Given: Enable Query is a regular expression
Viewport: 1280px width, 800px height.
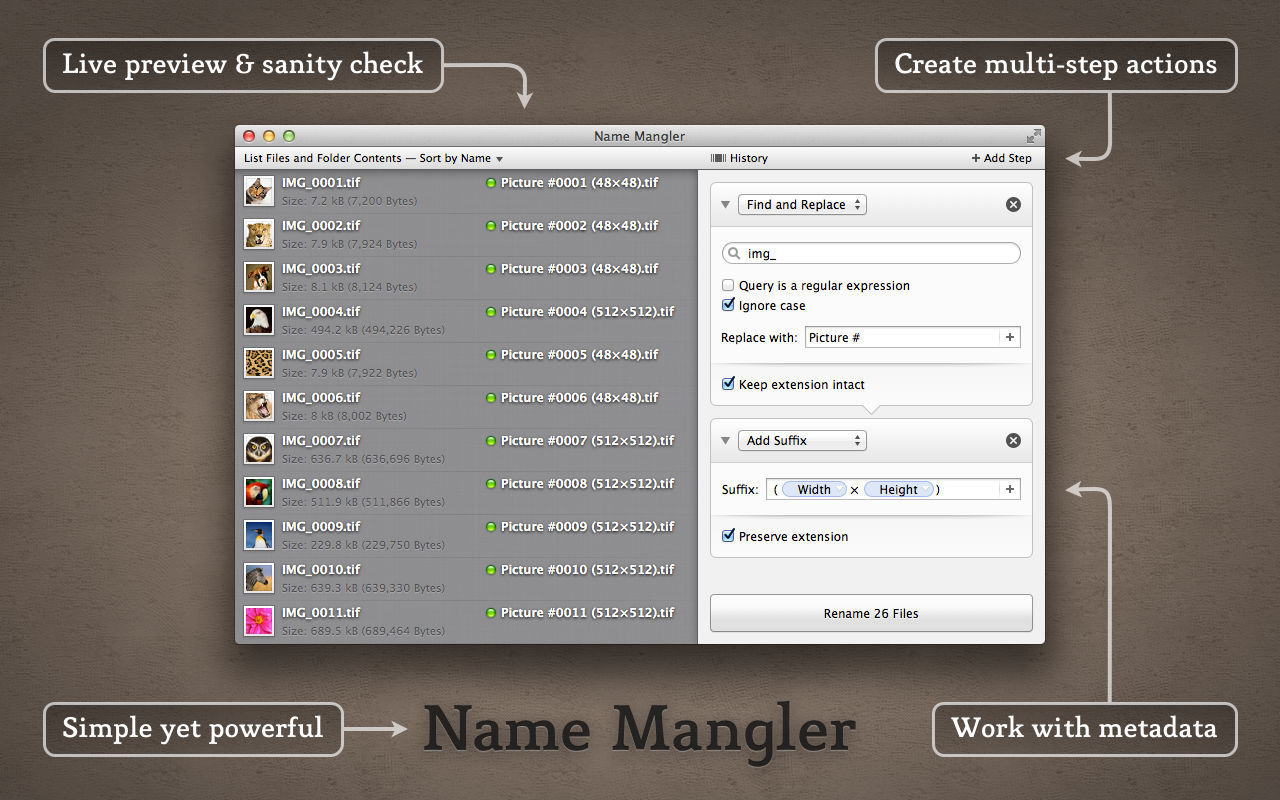Looking at the screenshot, I should (728, 285).
